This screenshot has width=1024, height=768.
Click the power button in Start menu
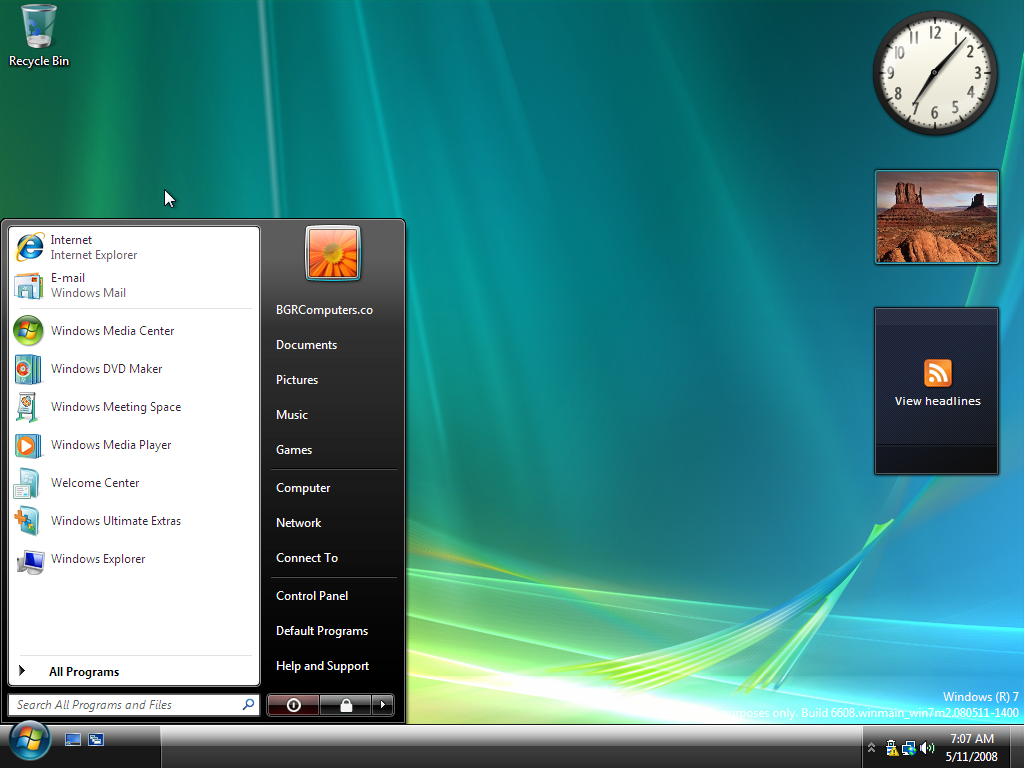point(293,705)
